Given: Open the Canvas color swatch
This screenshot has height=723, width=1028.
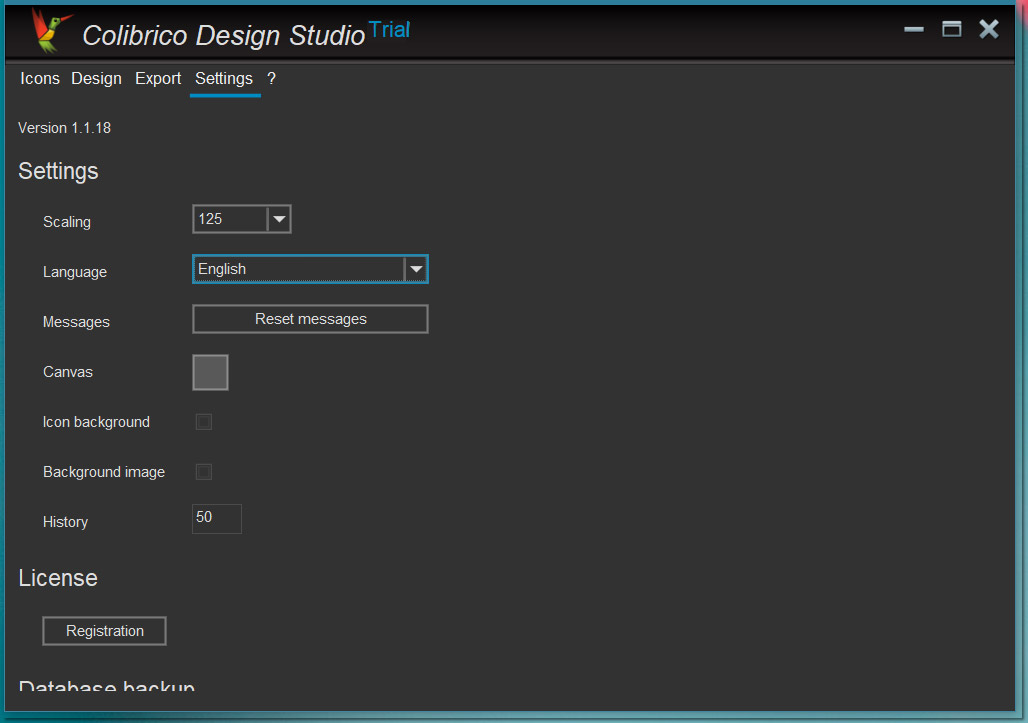Looking at the screenshot, I should pos(210,372).
